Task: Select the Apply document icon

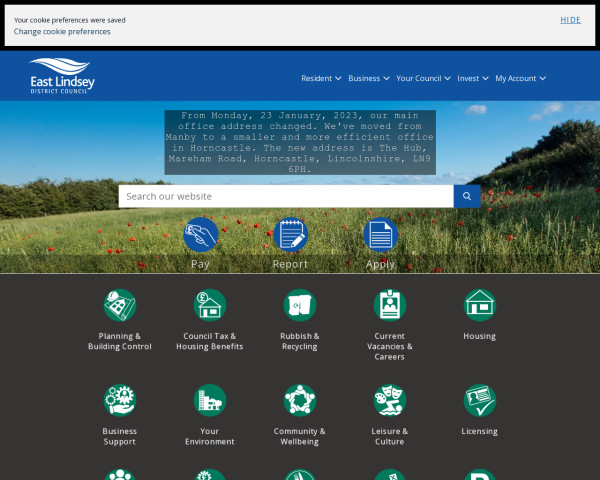Action: click(380, 235)
